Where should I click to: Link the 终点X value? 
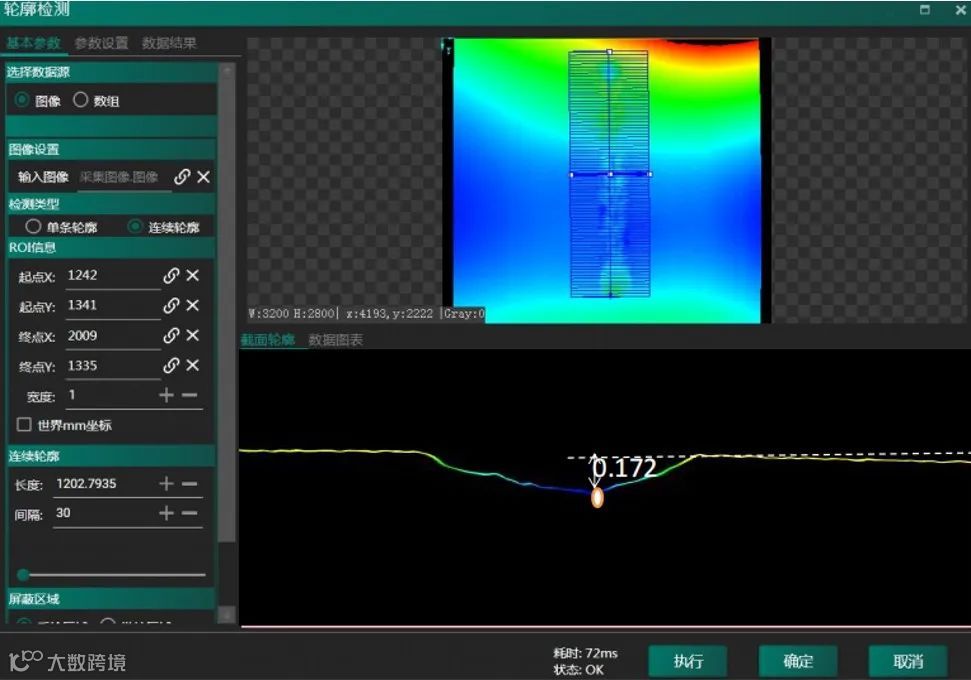click(171, 336)
